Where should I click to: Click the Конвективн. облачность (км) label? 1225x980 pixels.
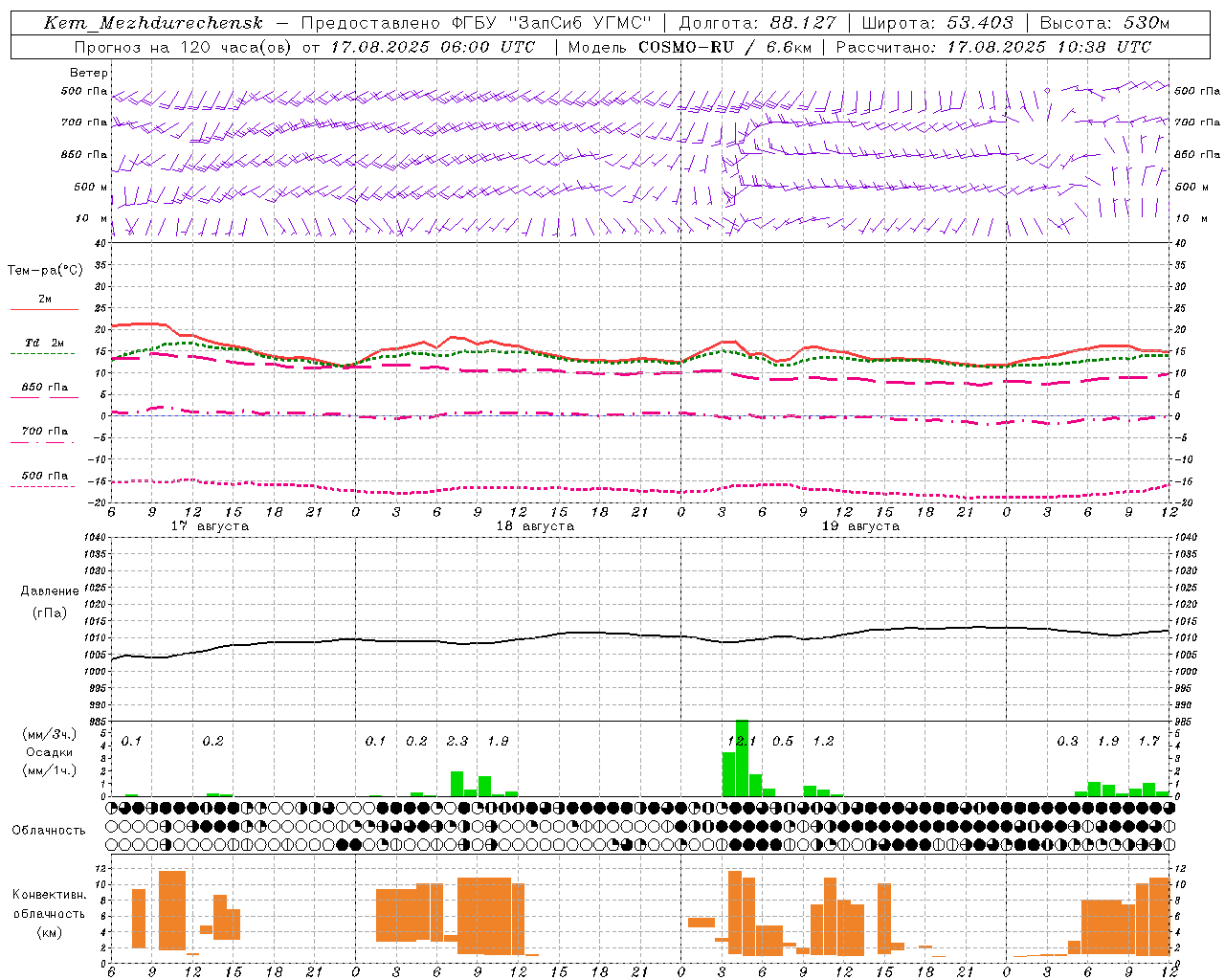[49, 913]
